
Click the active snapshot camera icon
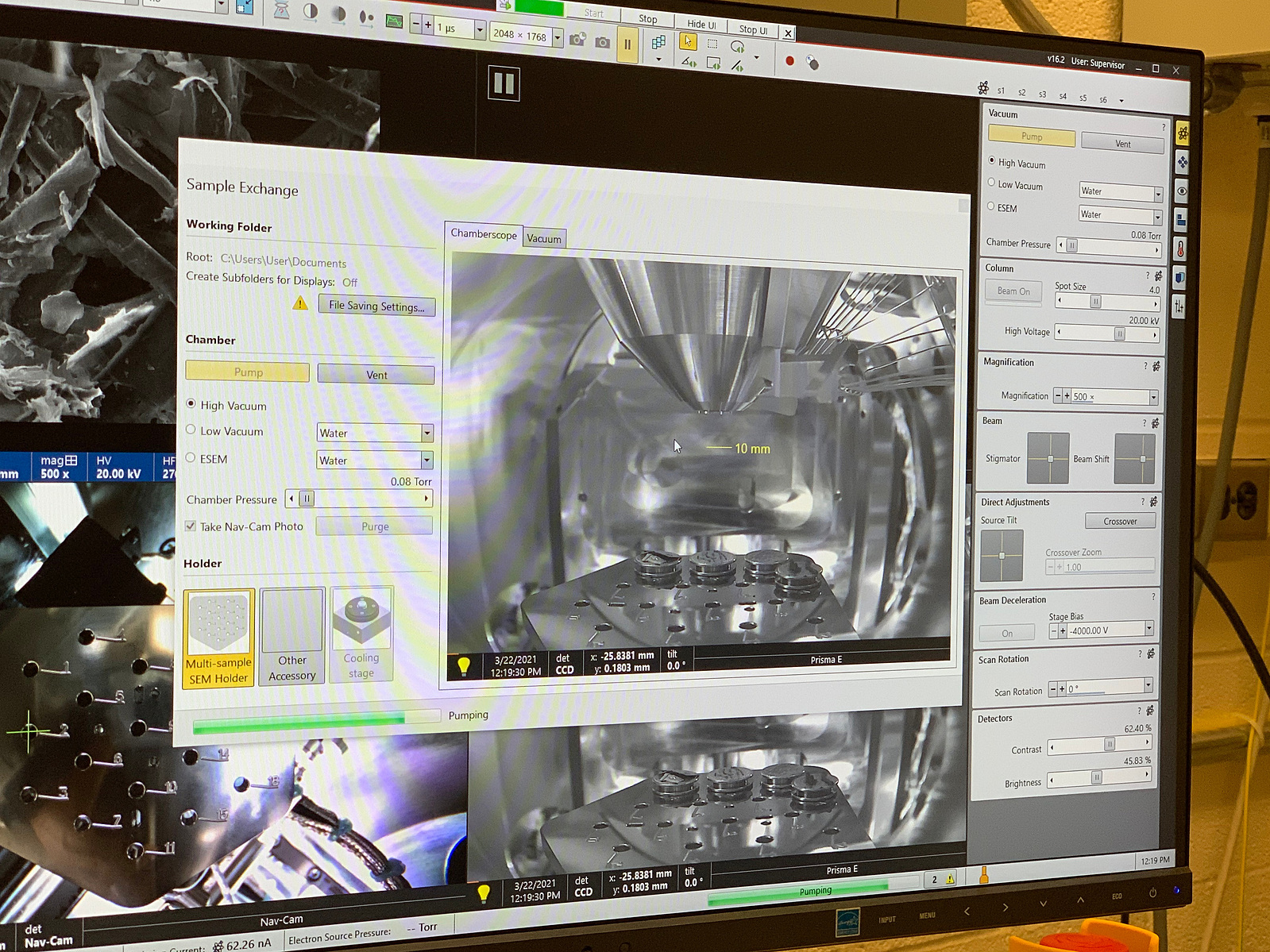coord(577,39)
